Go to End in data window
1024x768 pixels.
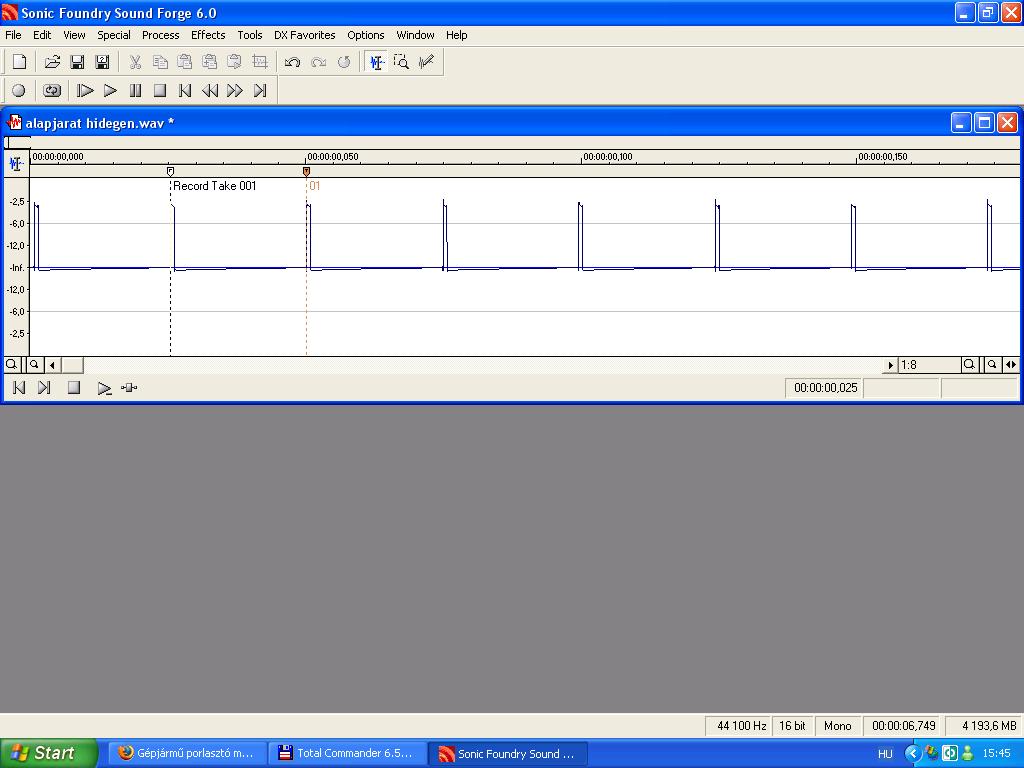pyautogui.click(x=44, y=388)
